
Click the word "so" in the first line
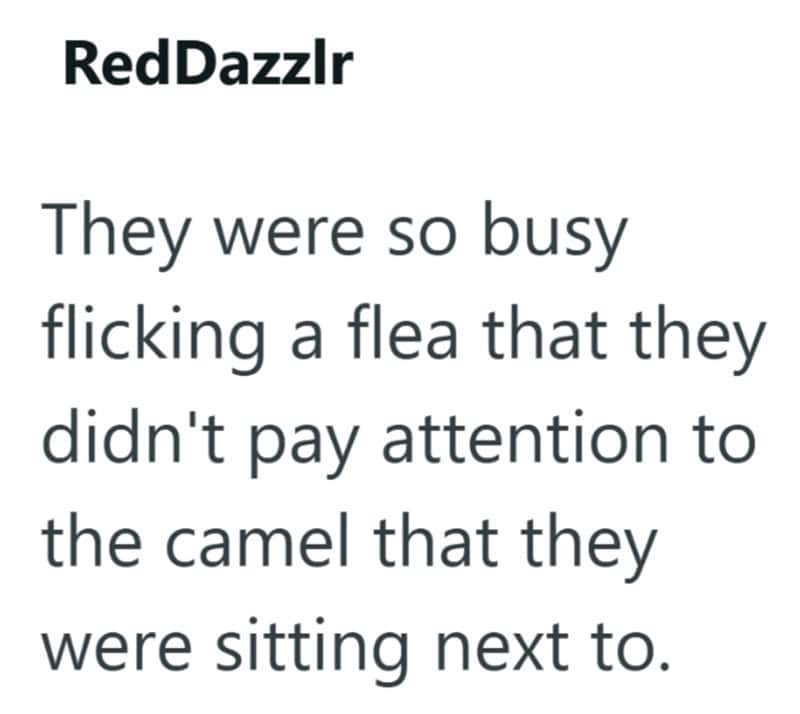pos(421,239)
